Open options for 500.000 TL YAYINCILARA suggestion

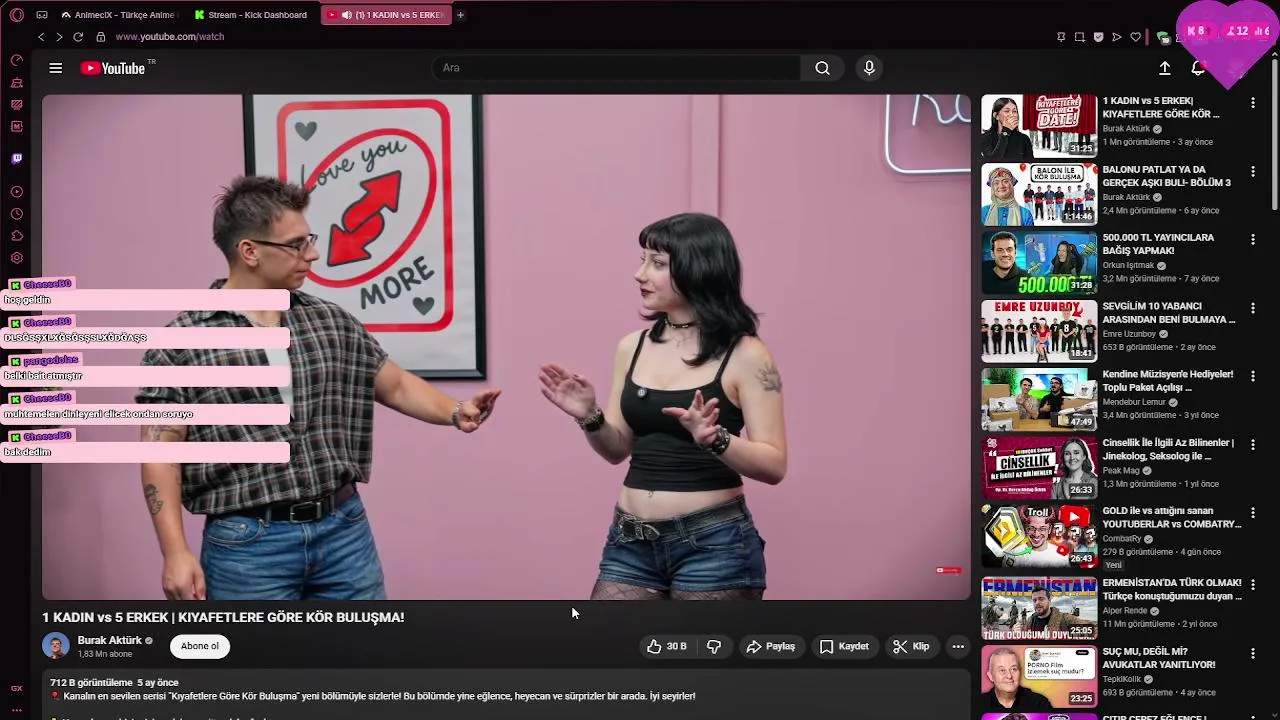coord(1253,240)
